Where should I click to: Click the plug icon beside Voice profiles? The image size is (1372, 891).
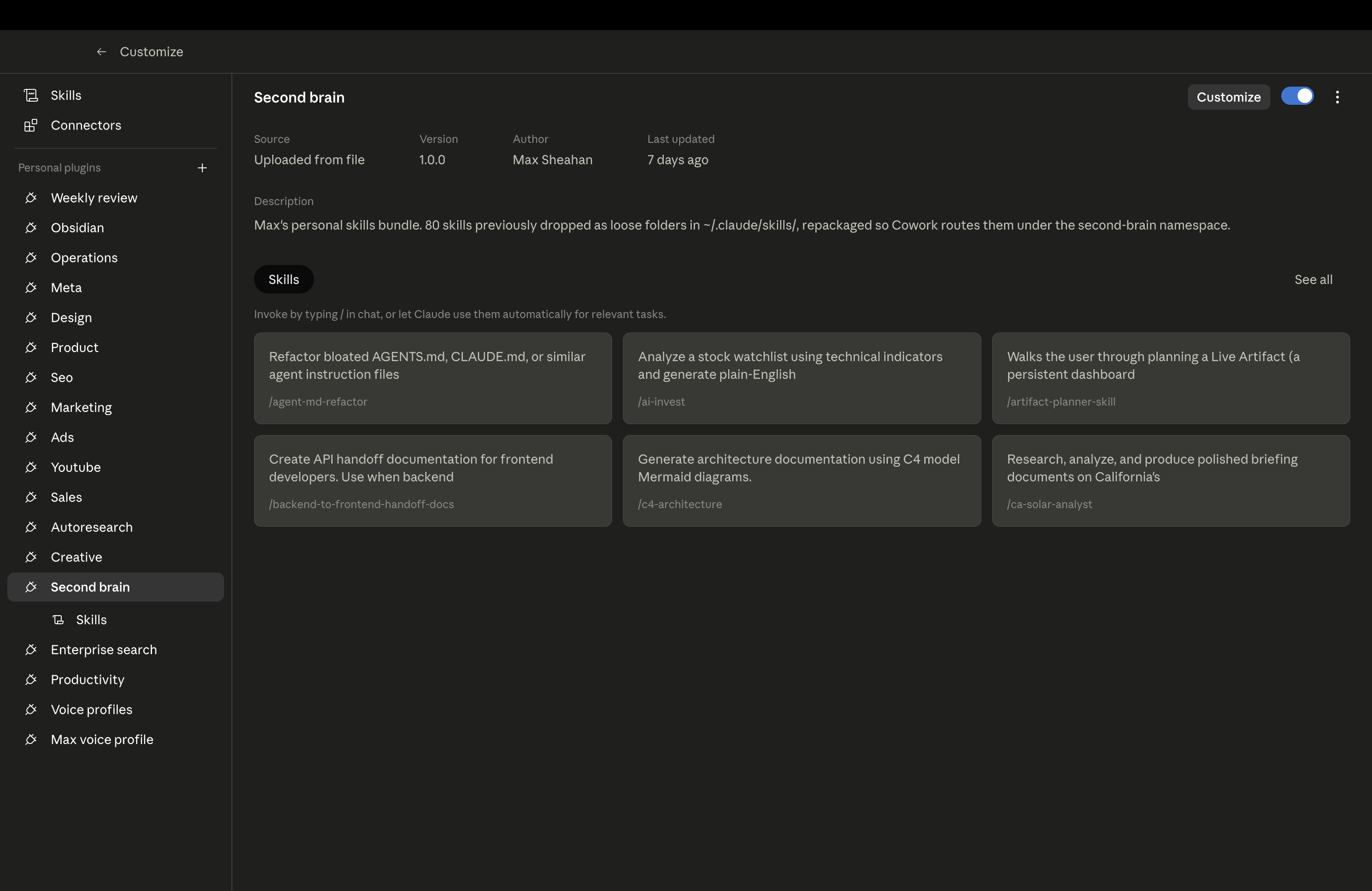click(31, 710)
